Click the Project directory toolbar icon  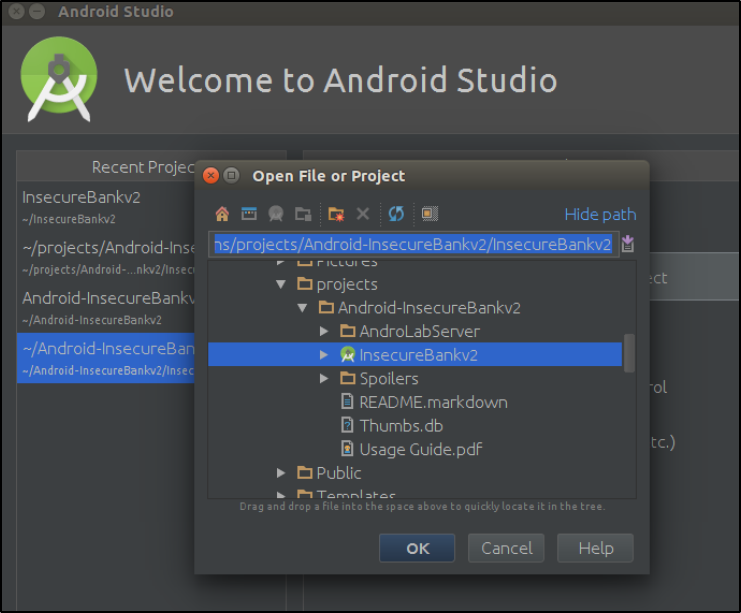click(x=276, y=214)
